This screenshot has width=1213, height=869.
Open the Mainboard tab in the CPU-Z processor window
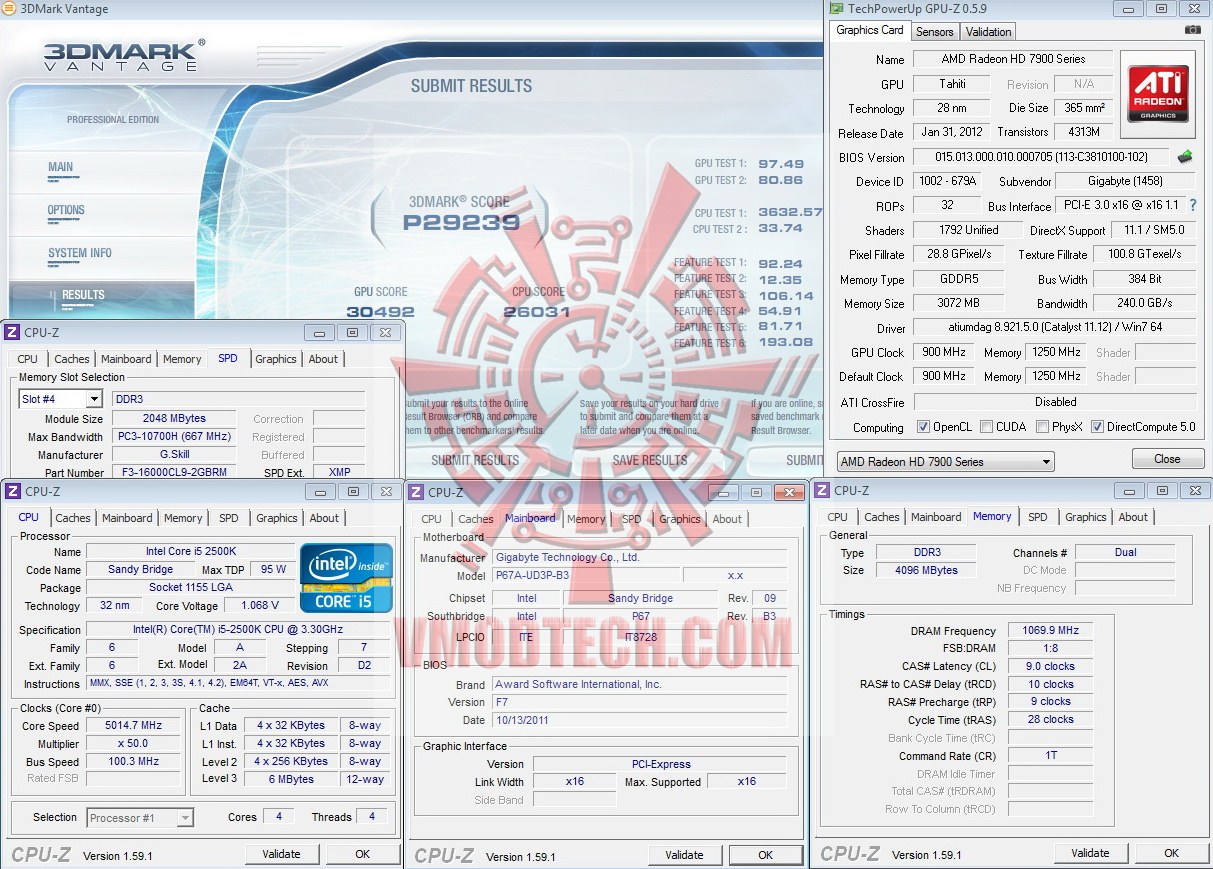point(127,518)
